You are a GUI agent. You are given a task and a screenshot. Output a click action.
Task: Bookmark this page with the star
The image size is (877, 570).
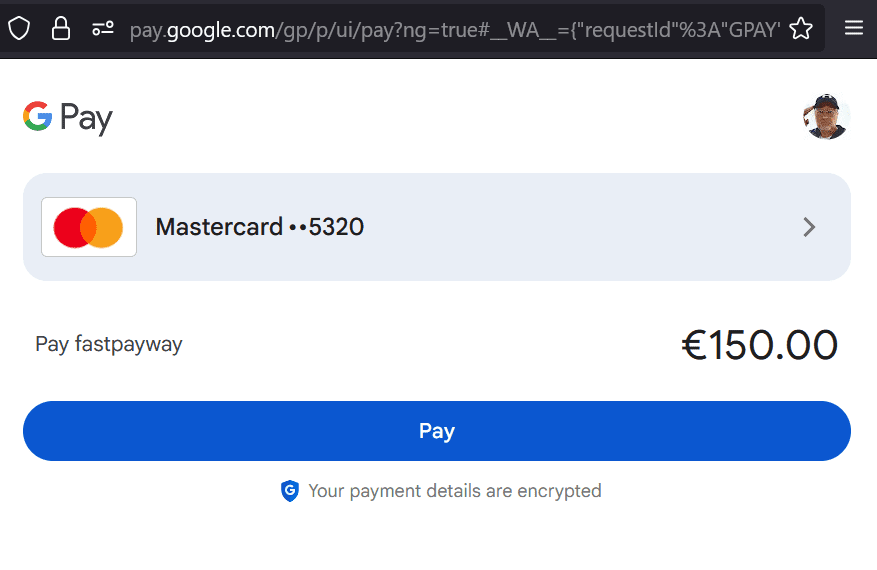pos(801,28)
